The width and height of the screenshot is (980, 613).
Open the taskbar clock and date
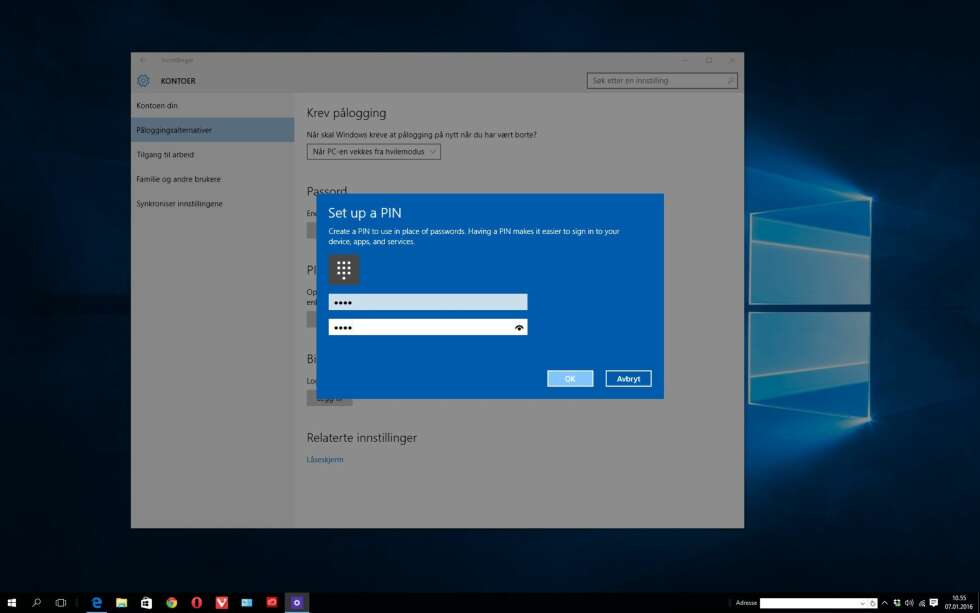(958, 602)
